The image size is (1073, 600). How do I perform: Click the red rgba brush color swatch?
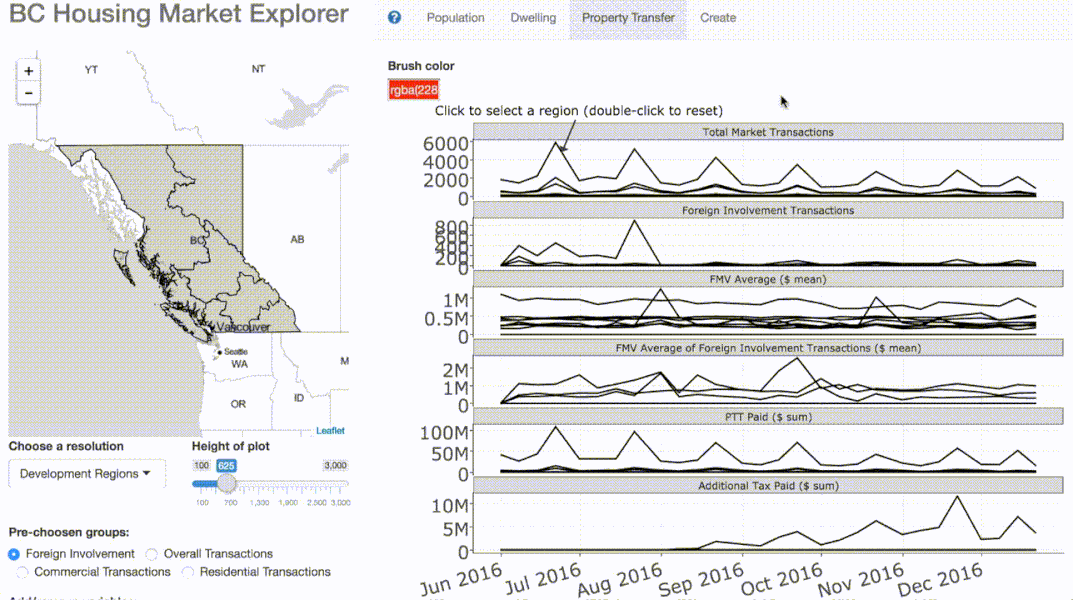[413, 89]
